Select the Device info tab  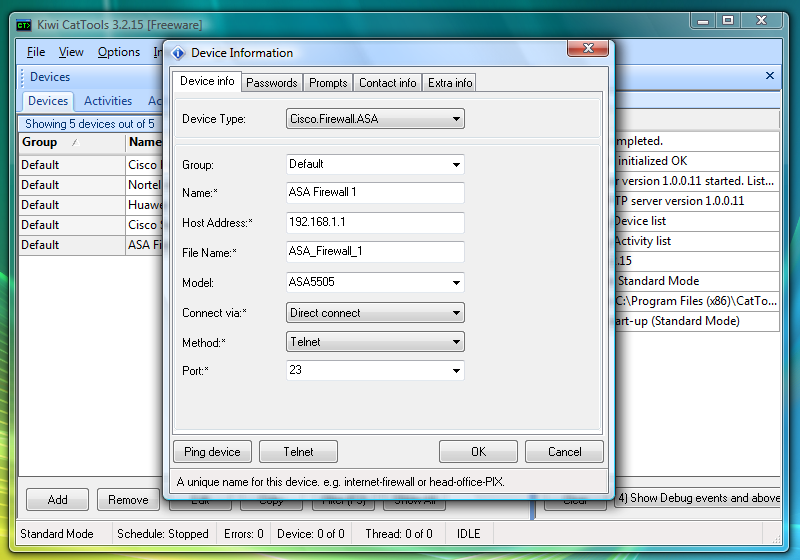point(207,81)
